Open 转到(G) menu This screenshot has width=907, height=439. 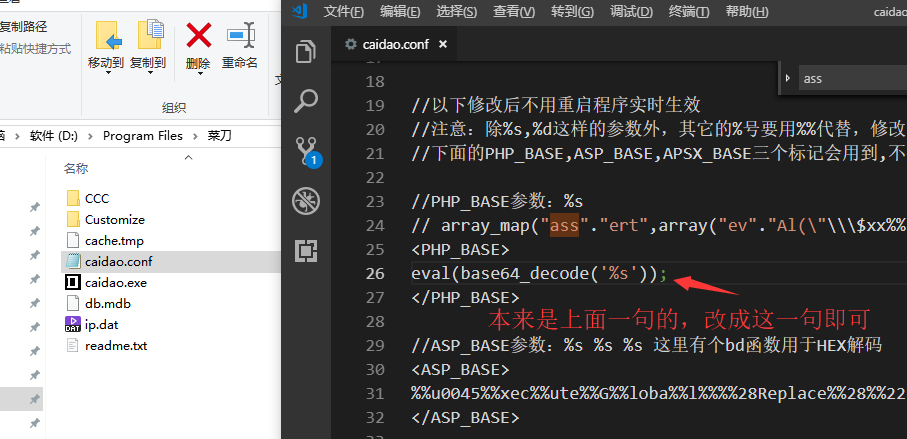point(572,11)
